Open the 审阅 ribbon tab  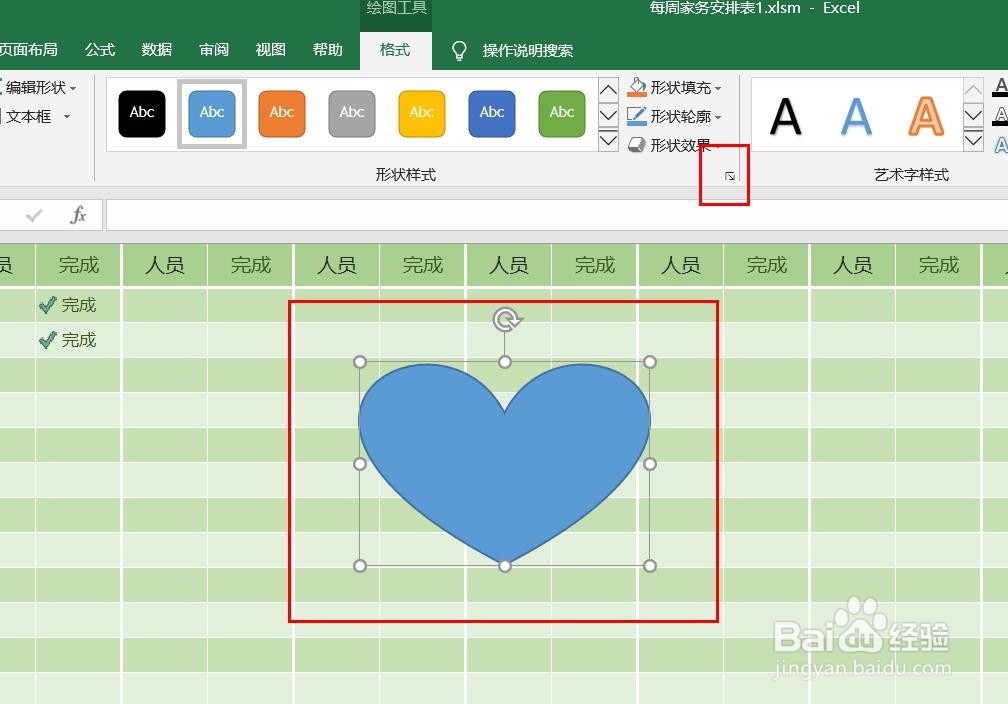(213, 50)
